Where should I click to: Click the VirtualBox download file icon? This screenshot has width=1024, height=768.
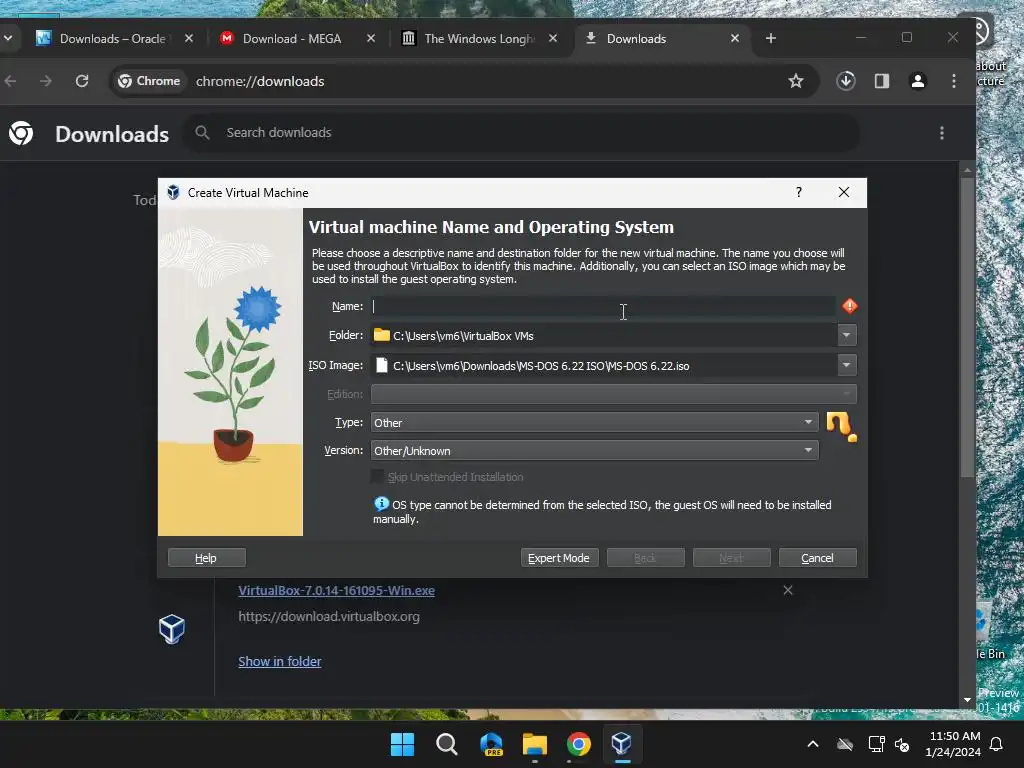click(172, 629)
